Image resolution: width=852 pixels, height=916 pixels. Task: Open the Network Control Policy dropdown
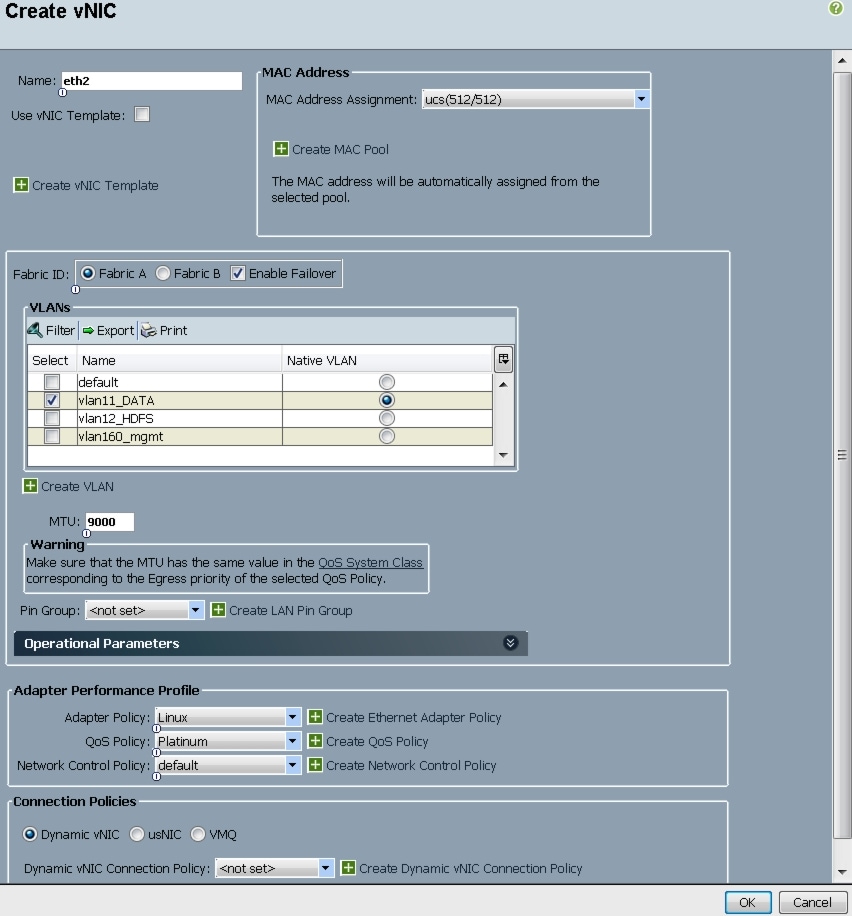[293, 765]
